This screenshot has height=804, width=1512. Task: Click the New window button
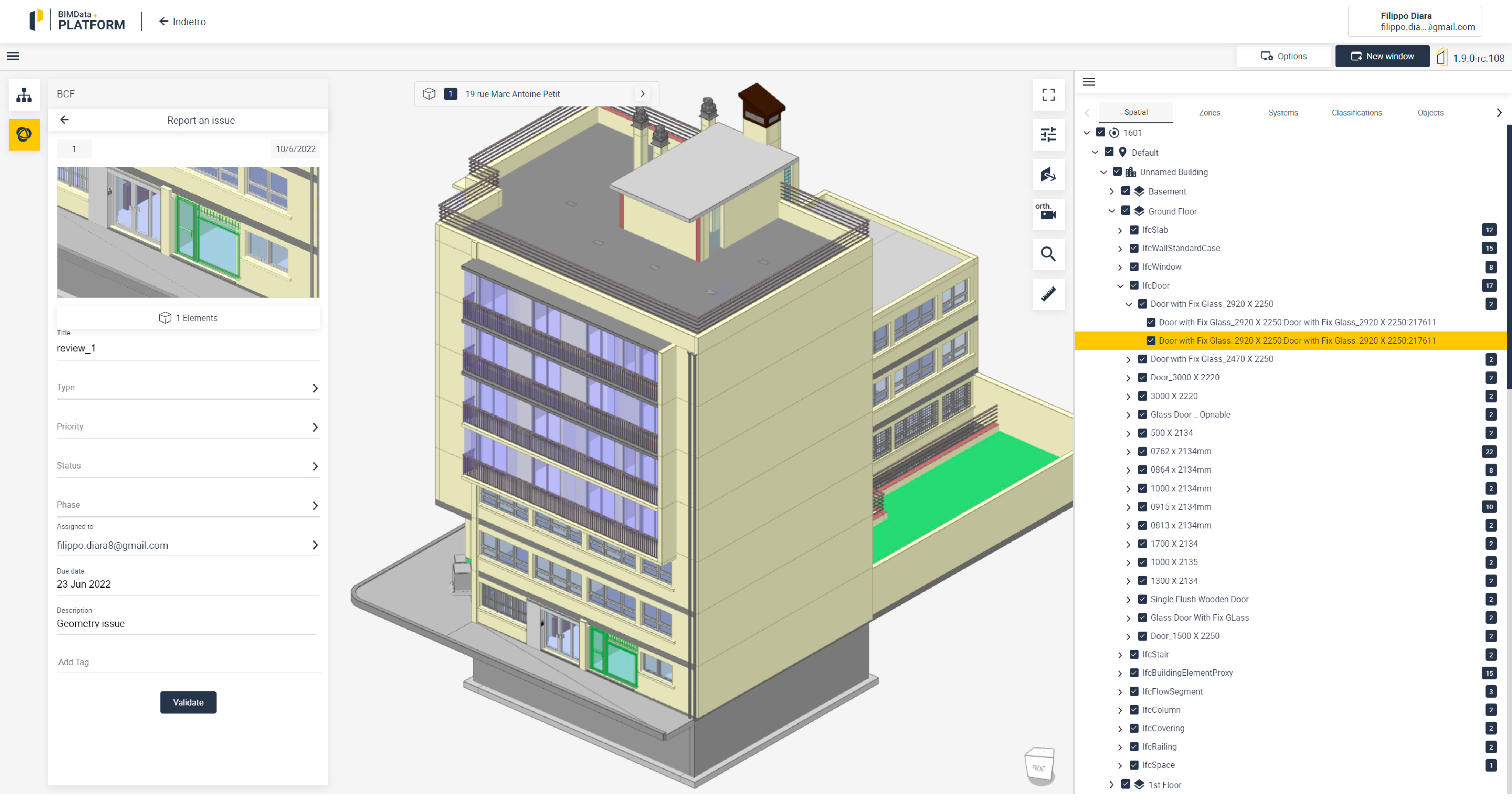1382,56
